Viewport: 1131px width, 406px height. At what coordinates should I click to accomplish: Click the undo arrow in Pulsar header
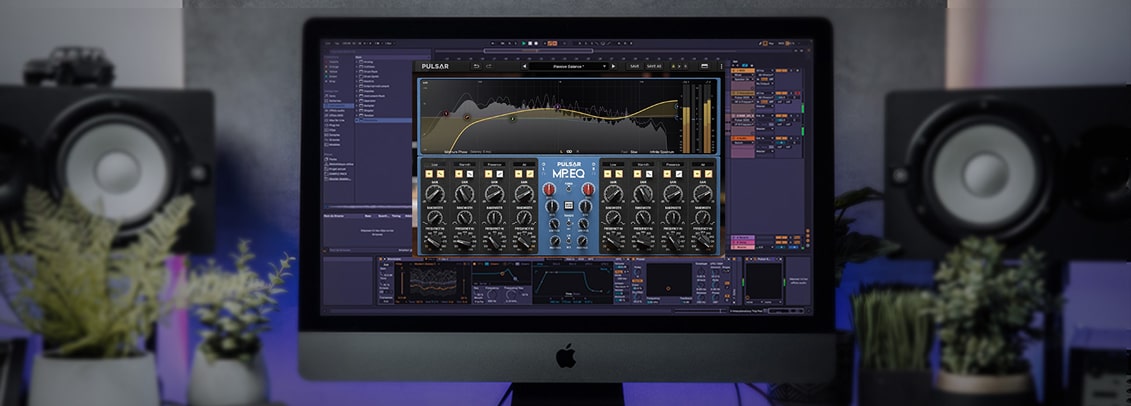click(x=476, y=67)
